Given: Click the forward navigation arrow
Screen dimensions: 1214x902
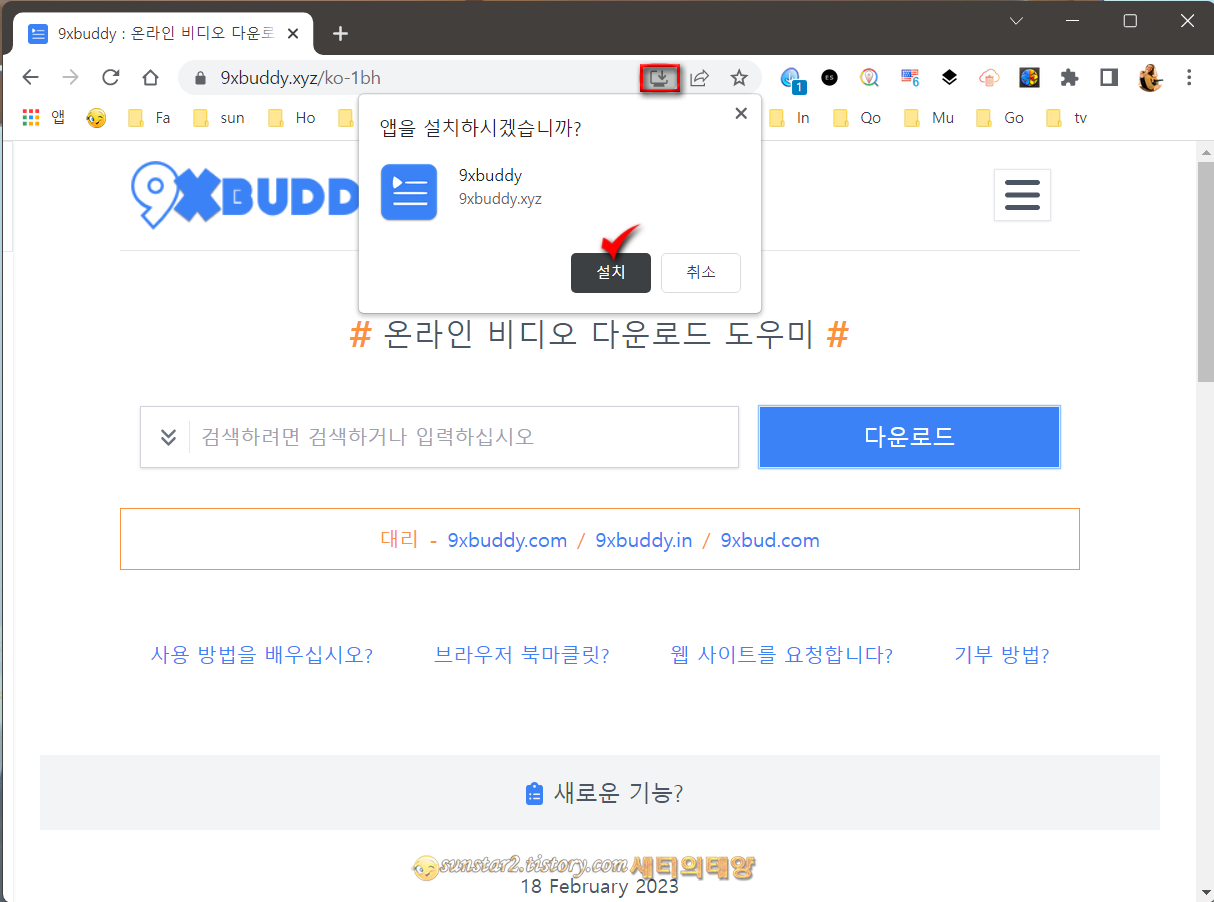Looking at the screenshot, I should pyautogui.click(x=70, y=77).
